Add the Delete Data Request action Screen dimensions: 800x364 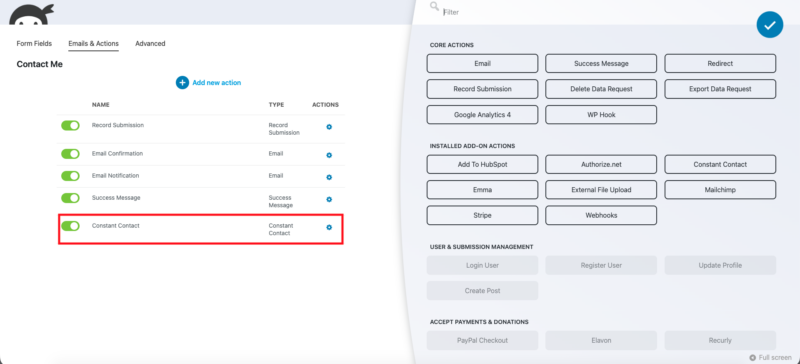tap(601, 89)
